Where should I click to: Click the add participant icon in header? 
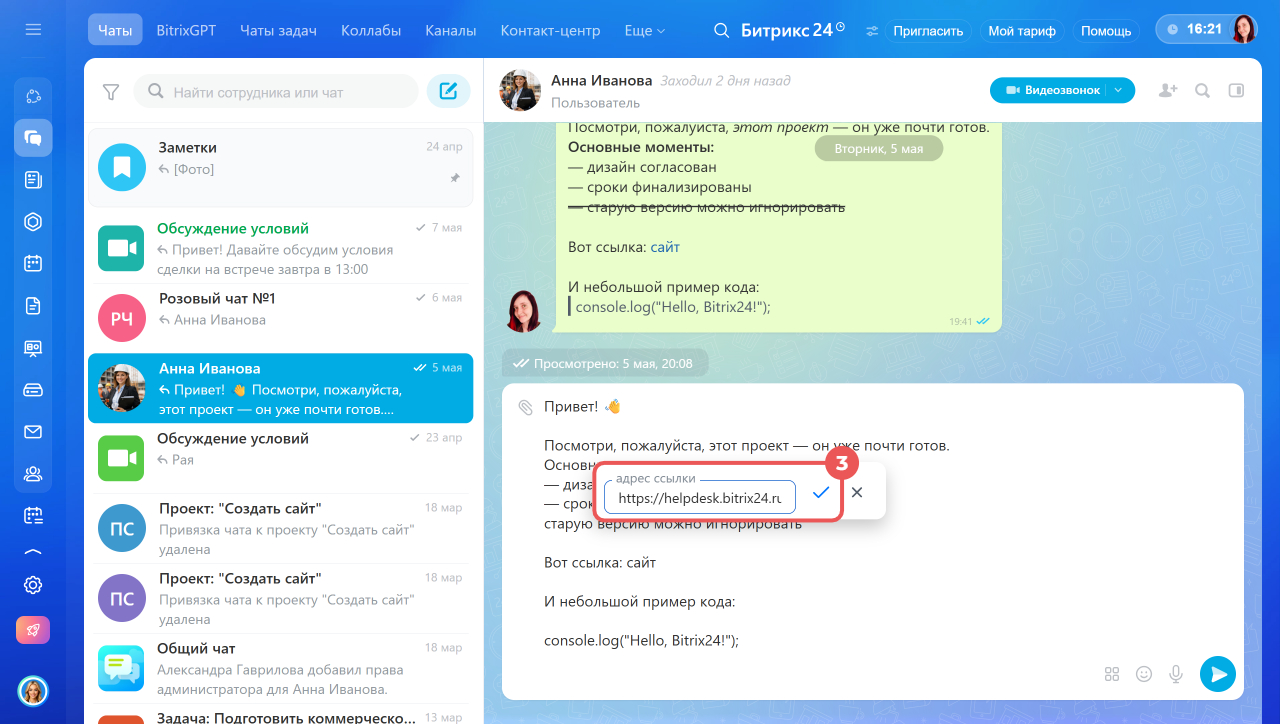(1167, 90)
